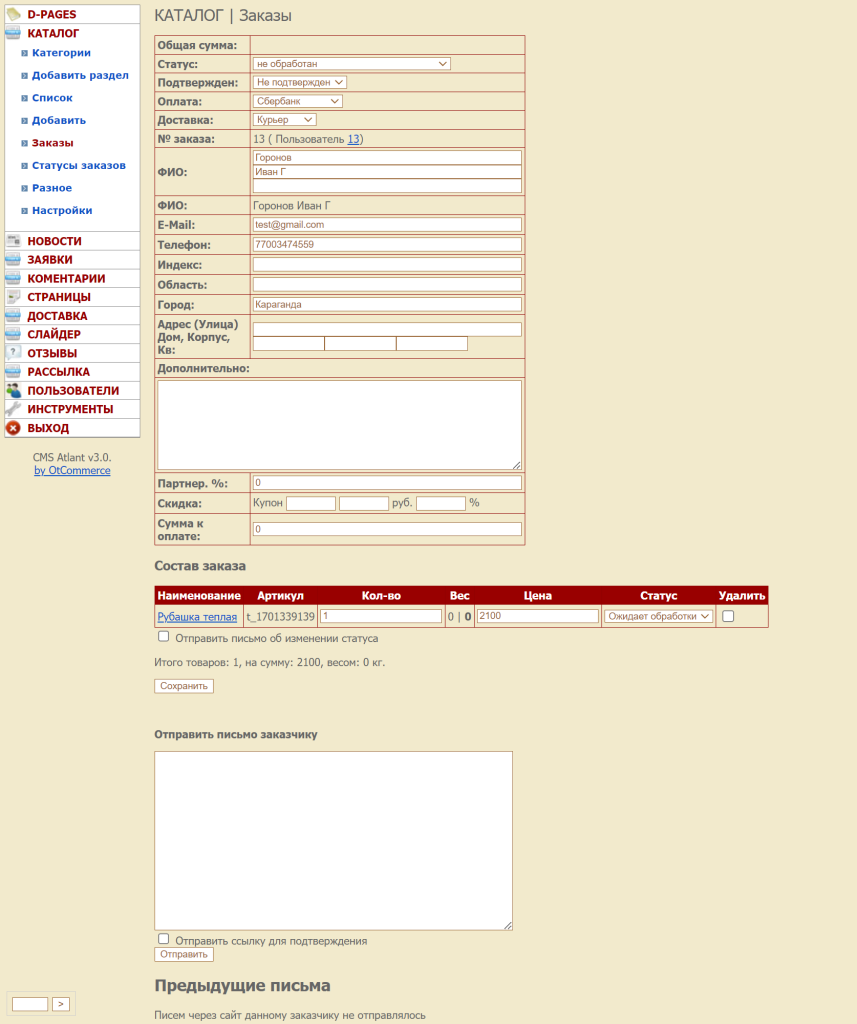This screenshot has height=1024, width=857.
Task: Open the ИНСТРУМЕНТЫ menu section
Action: point(72,409)
